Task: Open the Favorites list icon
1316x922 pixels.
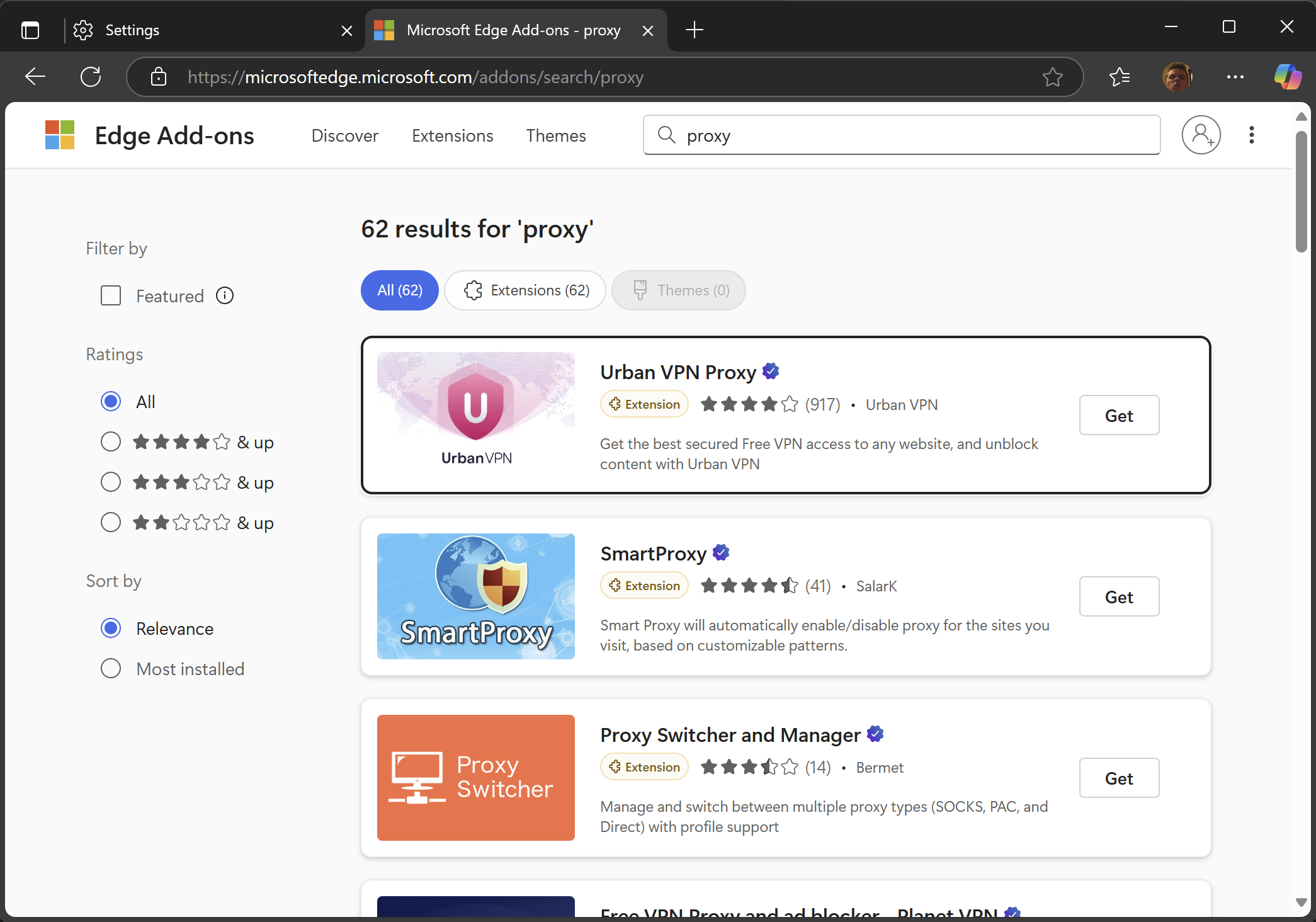Action: tap(1120, 77)
